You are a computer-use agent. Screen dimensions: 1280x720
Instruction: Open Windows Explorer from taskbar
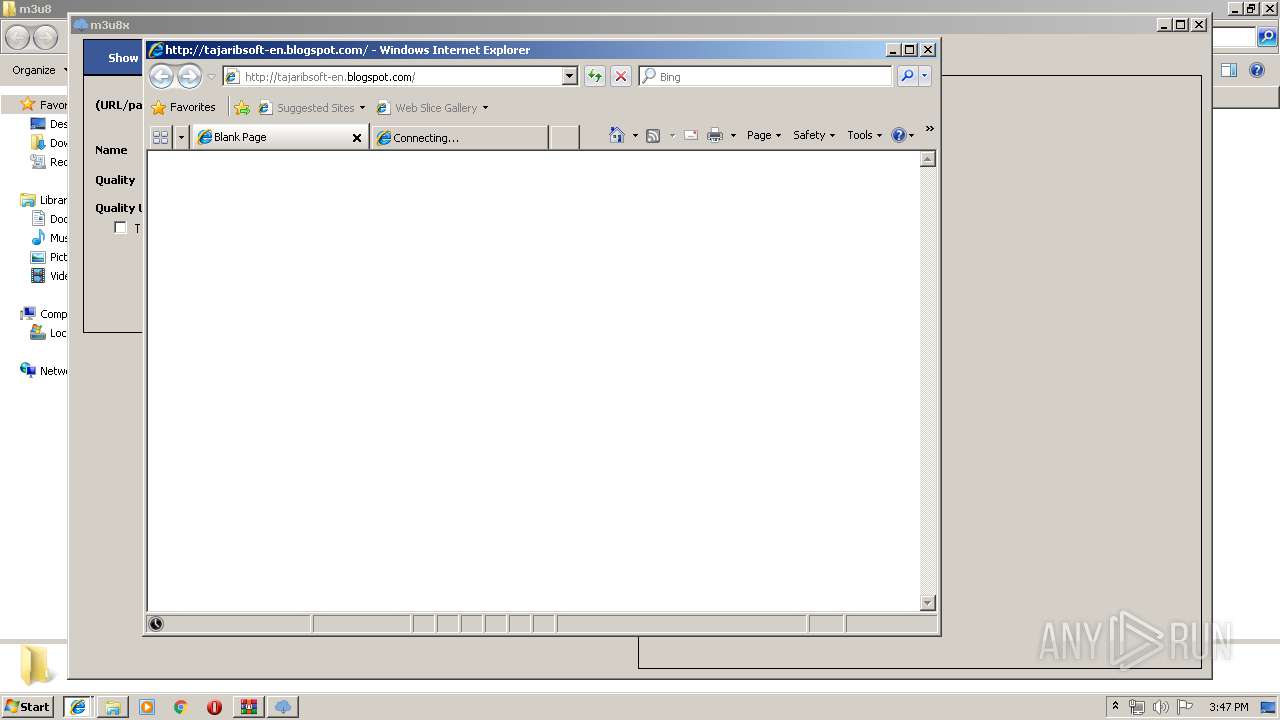tap(113, 706)
